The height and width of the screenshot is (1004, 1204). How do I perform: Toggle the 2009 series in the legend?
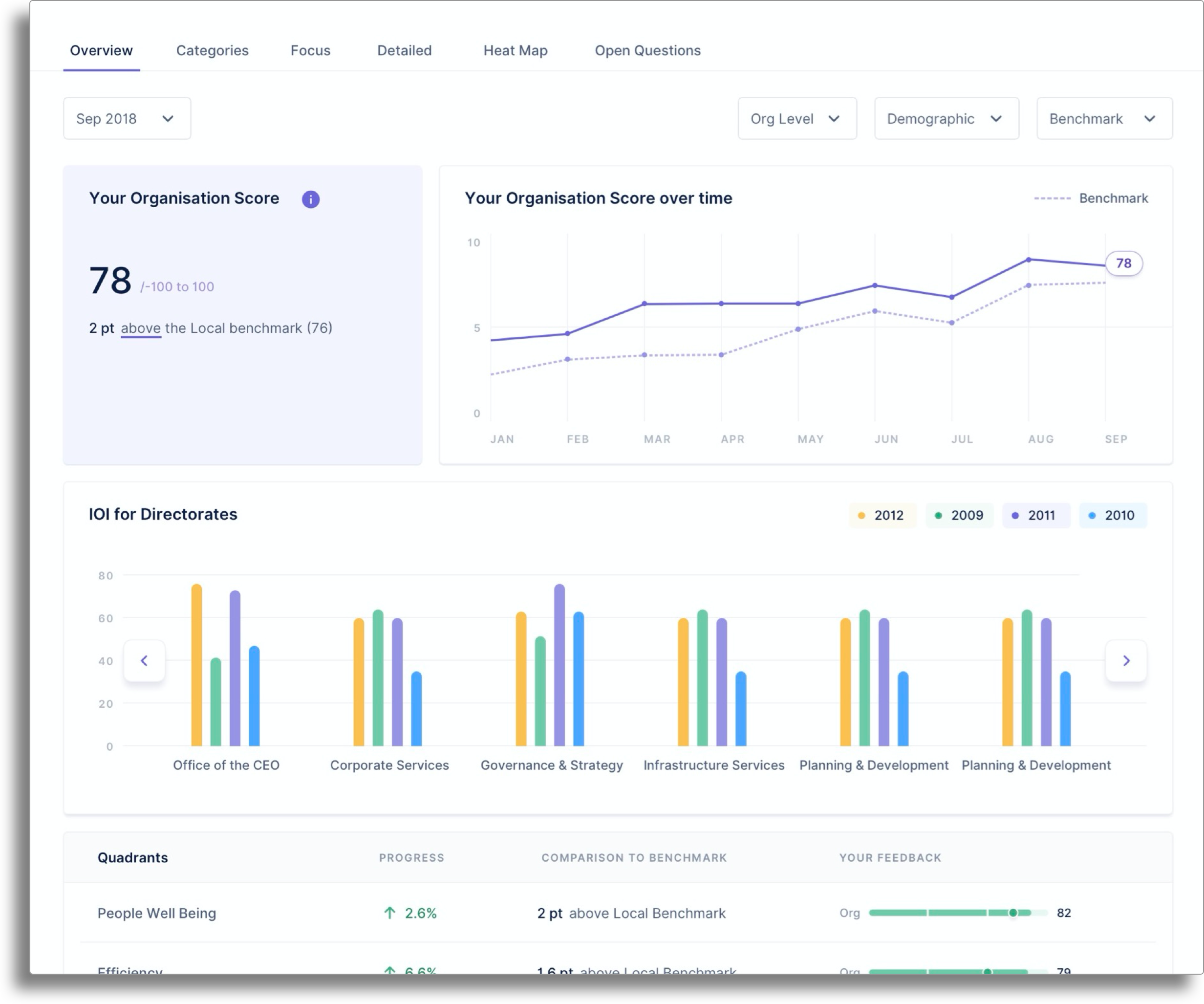(959, 515)
